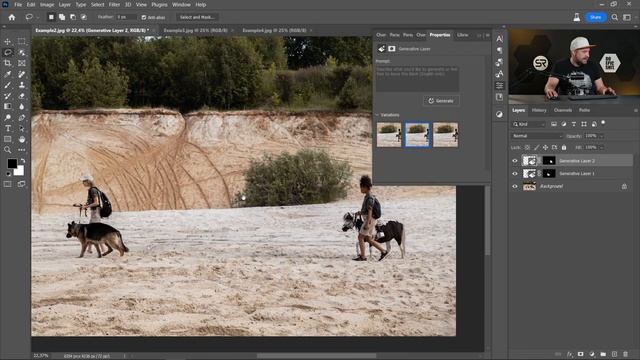Select the Crop tool

(8, 63)
